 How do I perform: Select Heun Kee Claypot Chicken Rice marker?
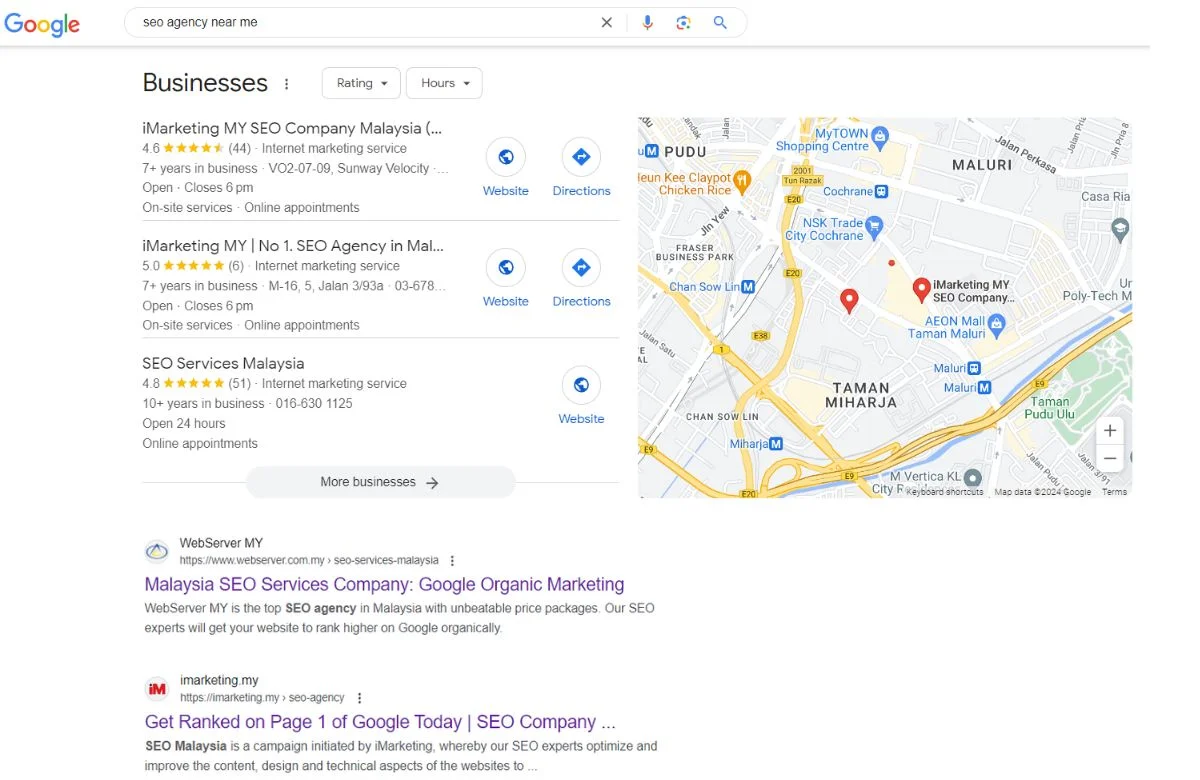coord(741,181)
